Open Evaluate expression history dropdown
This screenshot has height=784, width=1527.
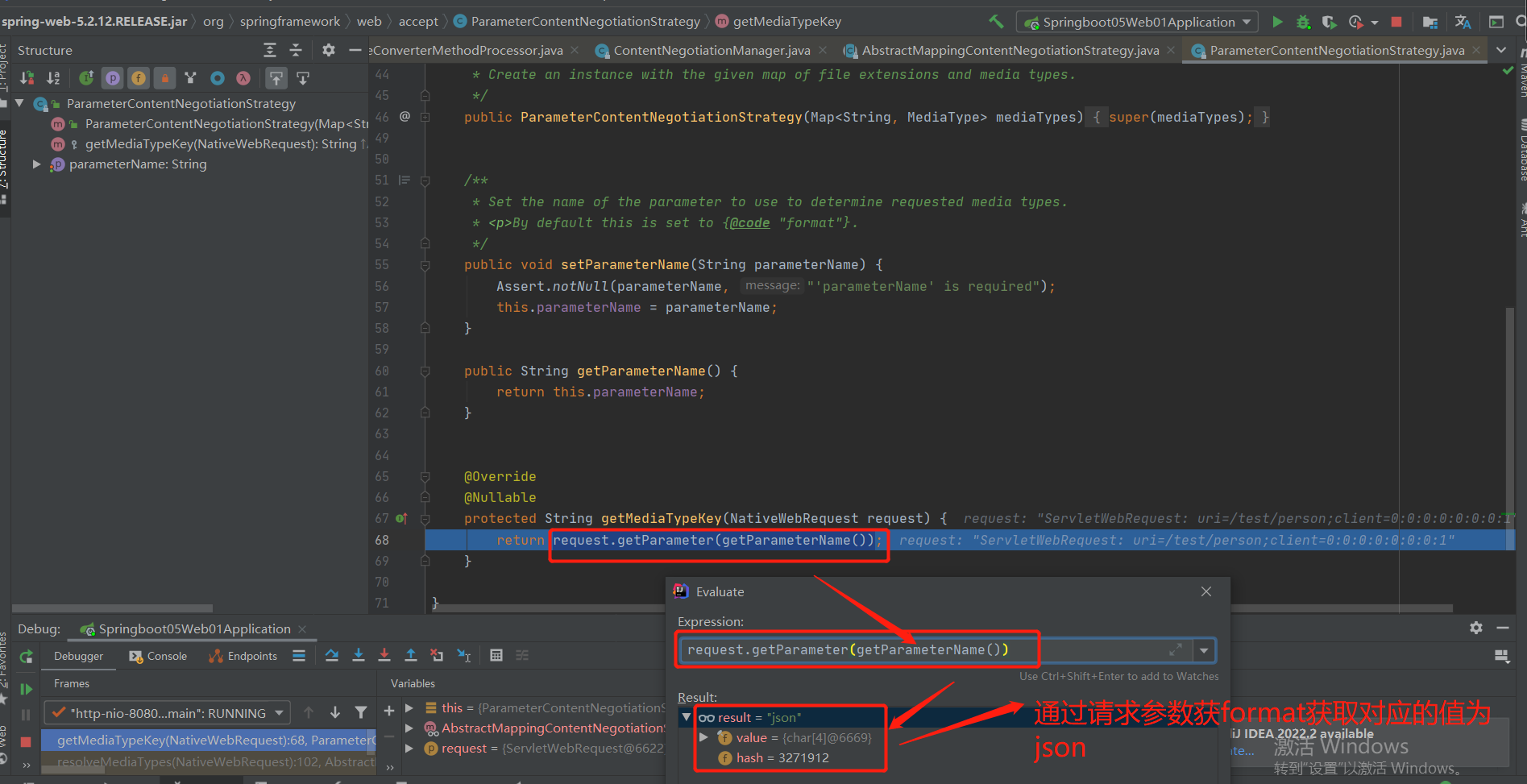click(x=1204, y=650)
